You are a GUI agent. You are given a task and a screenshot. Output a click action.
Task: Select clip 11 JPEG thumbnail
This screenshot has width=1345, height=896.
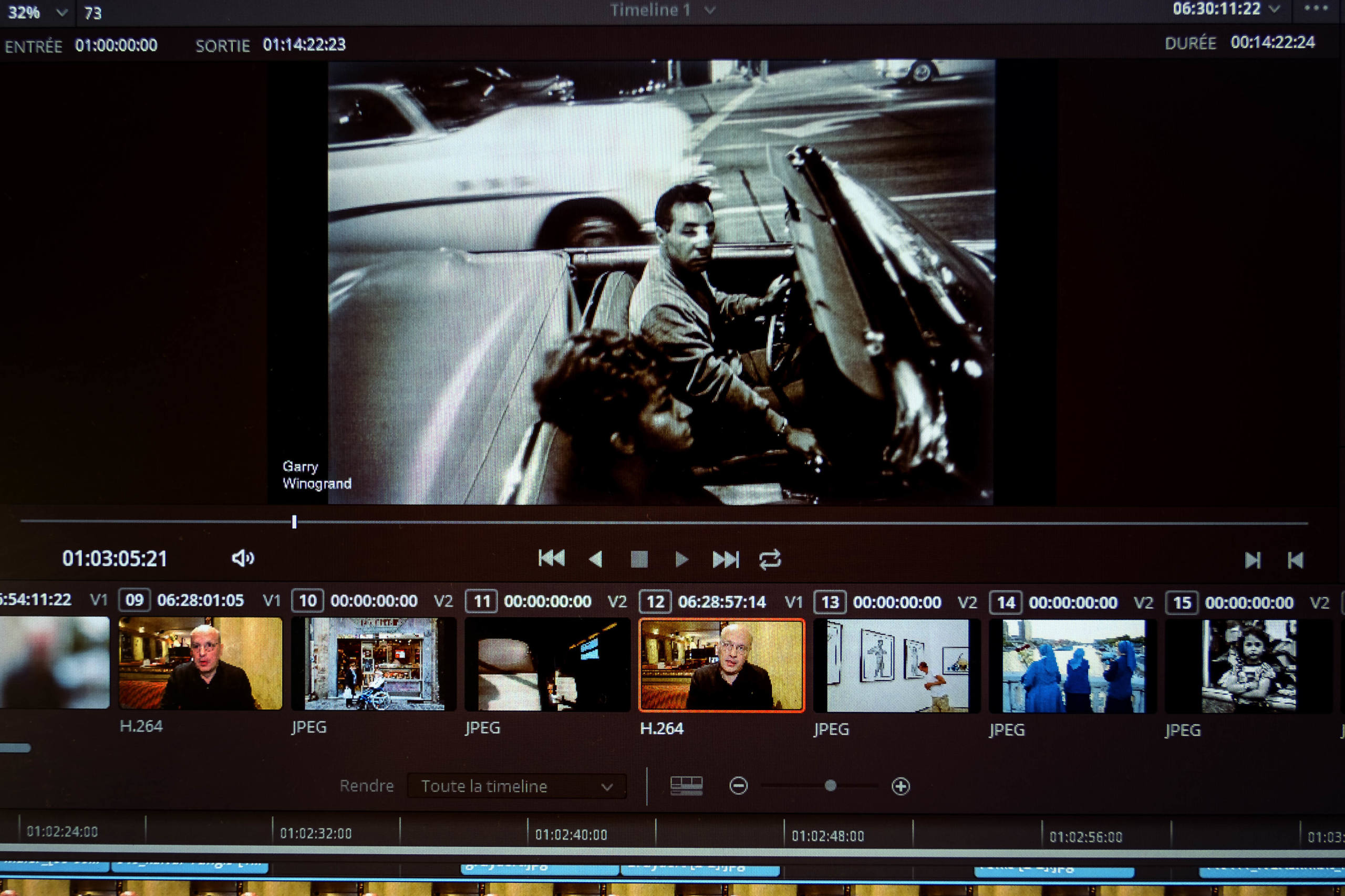click(547, 664)
